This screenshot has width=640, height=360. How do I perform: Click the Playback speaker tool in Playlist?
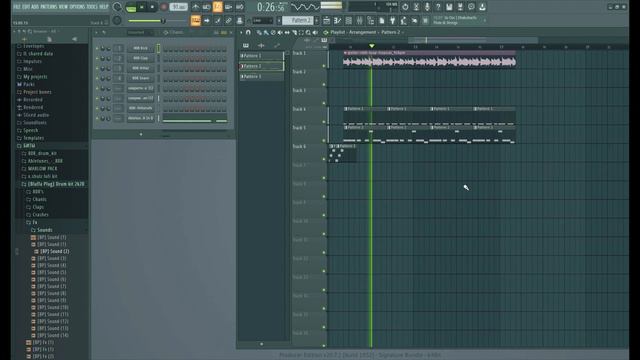click(x=315, y=33)
